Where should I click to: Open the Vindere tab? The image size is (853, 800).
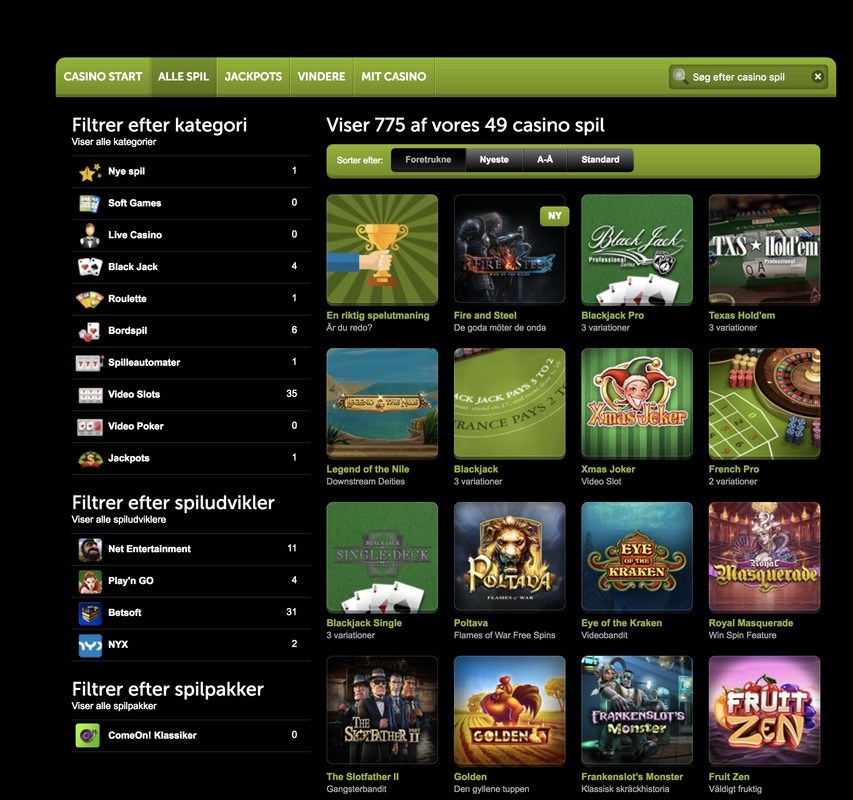[x=321, y=77]
